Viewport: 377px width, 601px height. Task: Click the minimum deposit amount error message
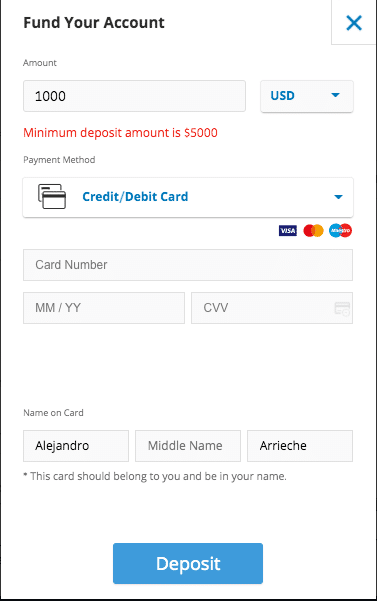(120, 133)
